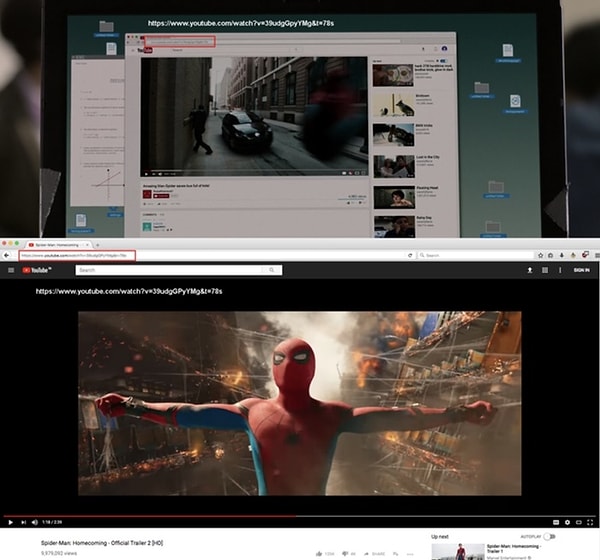
Task: Click the YouTube logo
Action: click(x=38, y=270)
